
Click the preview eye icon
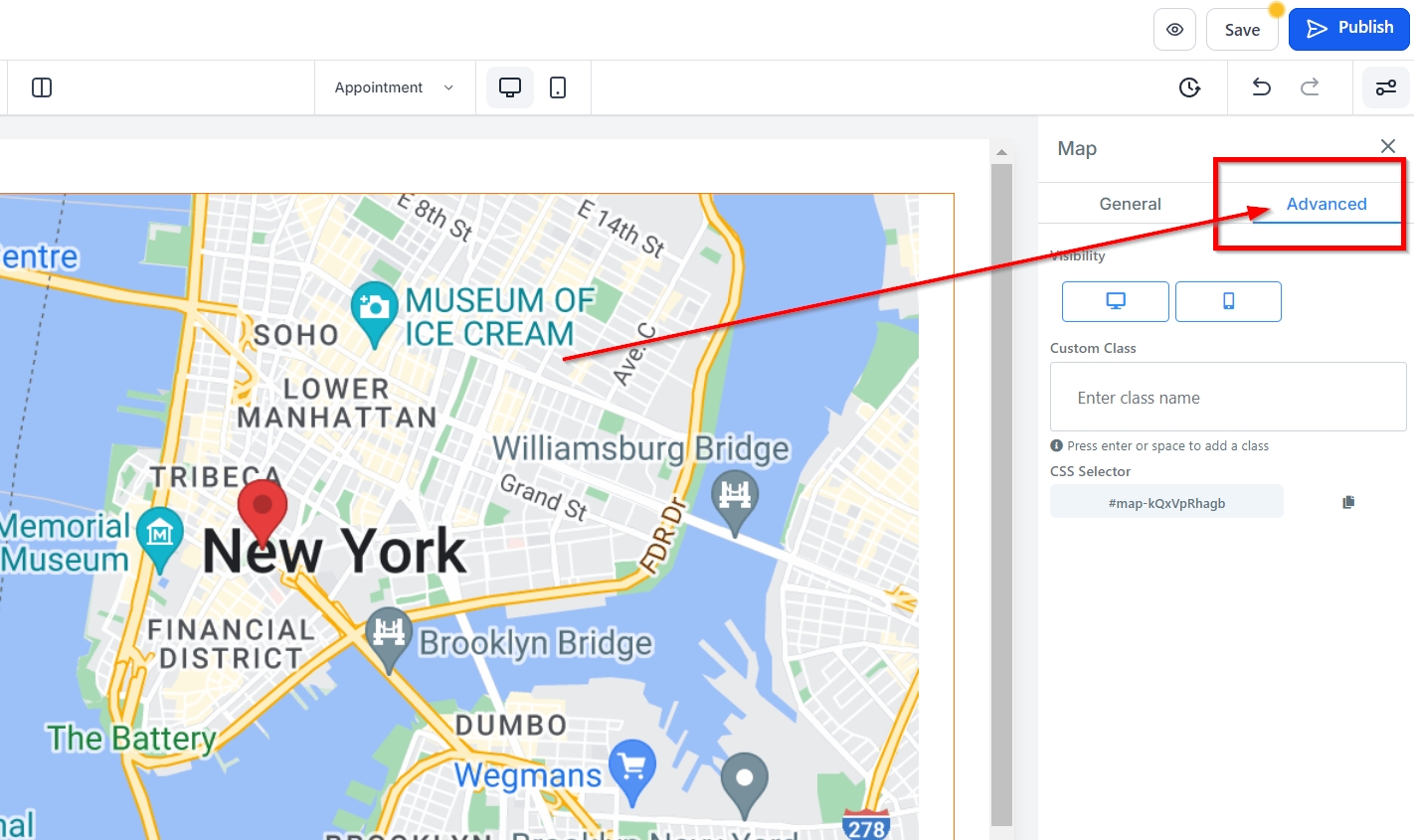tap(1174, 30)
